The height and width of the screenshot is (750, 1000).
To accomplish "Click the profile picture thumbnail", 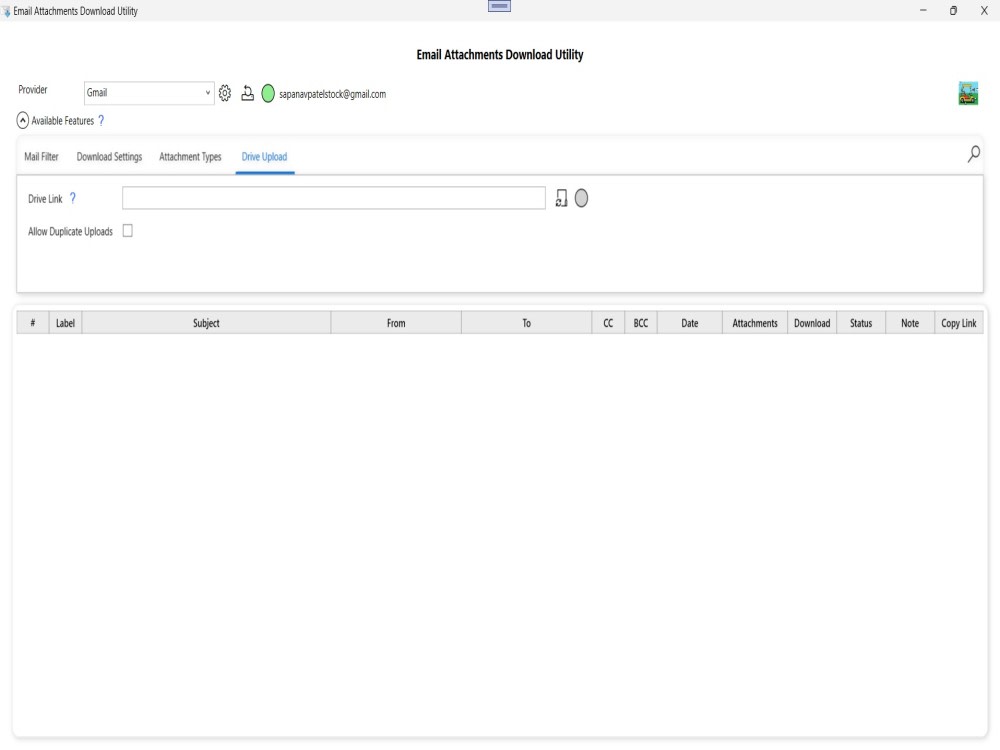I will pyautogui.click(x=968, y=93).
